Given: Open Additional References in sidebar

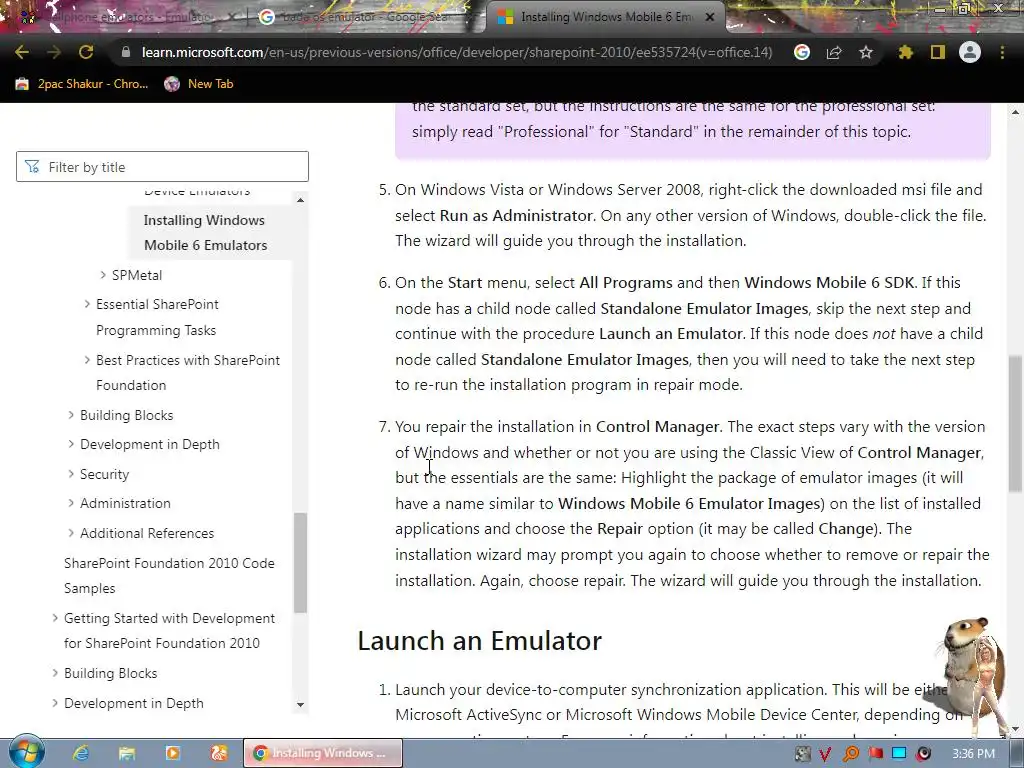Looking at the screenshot, I should tap(147, 533).
